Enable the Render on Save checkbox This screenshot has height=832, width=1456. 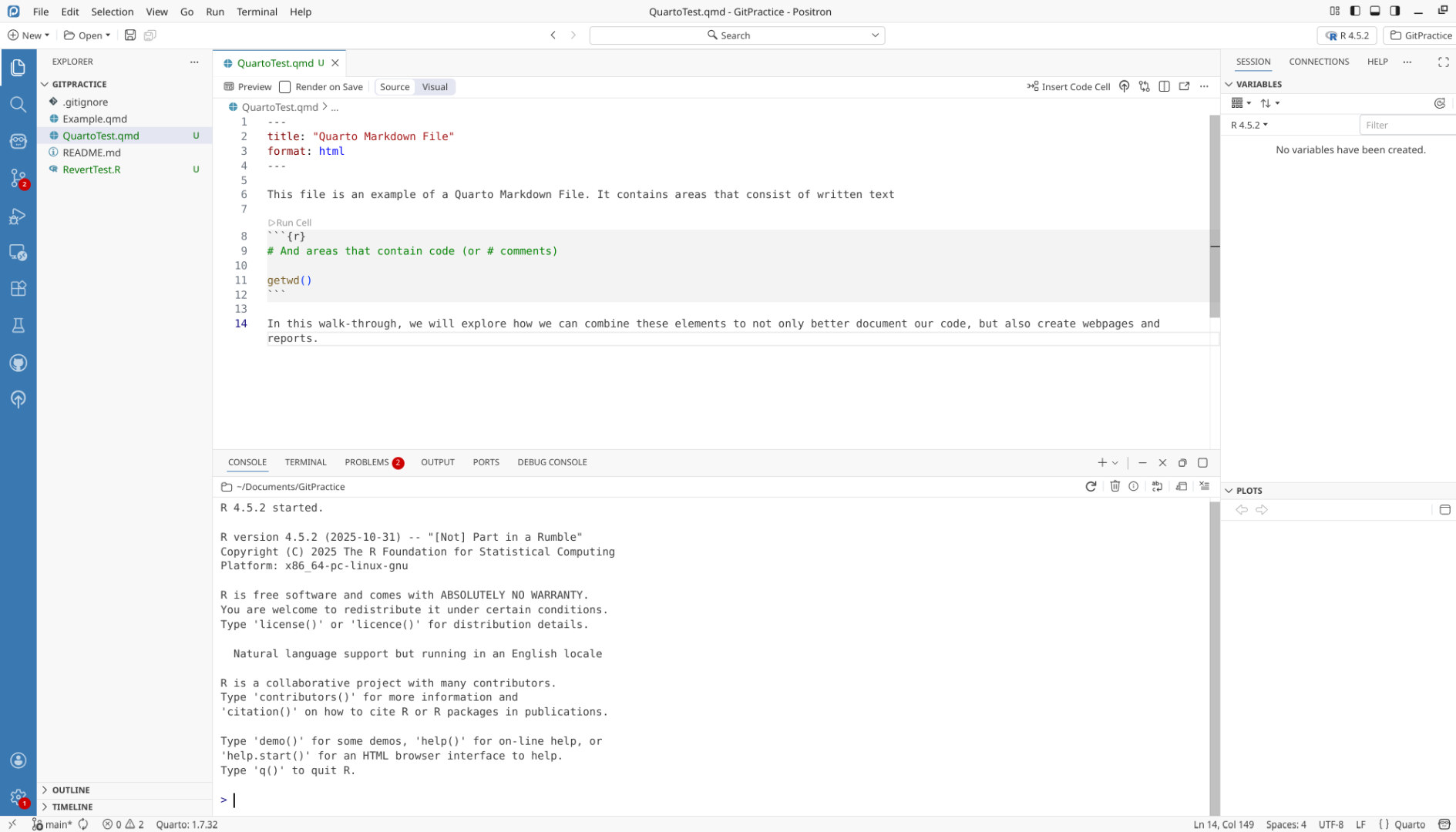point(285,87)
